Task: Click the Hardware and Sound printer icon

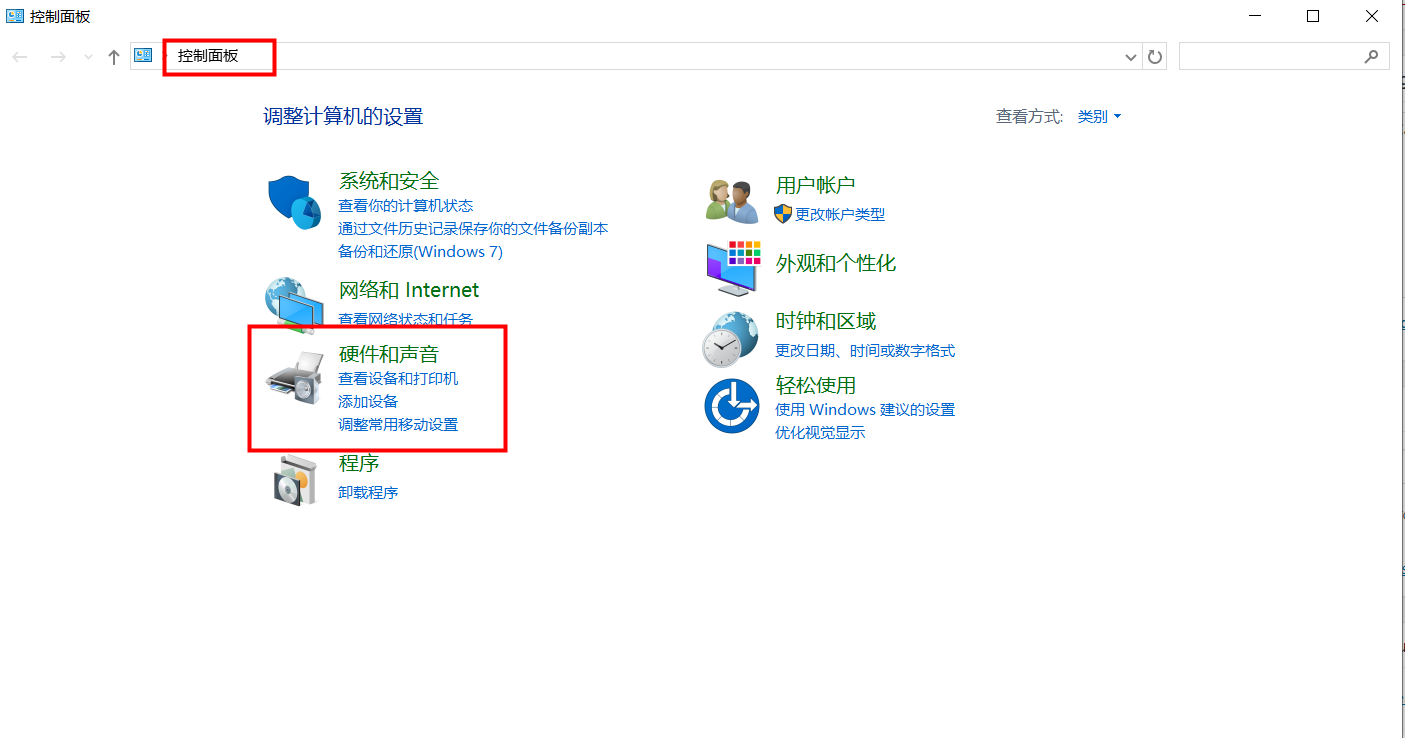Action: [x=294, y=379]
